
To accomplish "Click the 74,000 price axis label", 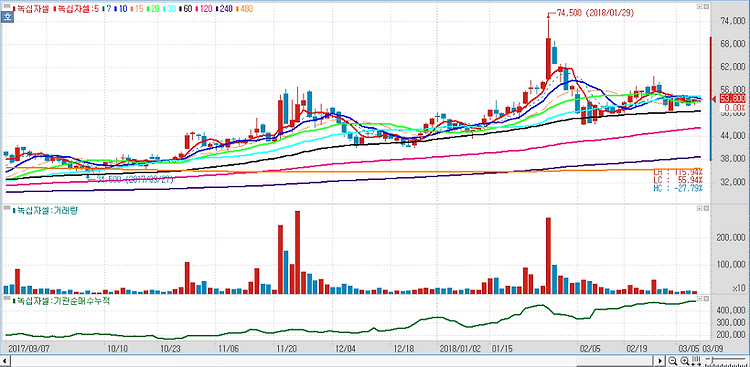I will [733, 21].
